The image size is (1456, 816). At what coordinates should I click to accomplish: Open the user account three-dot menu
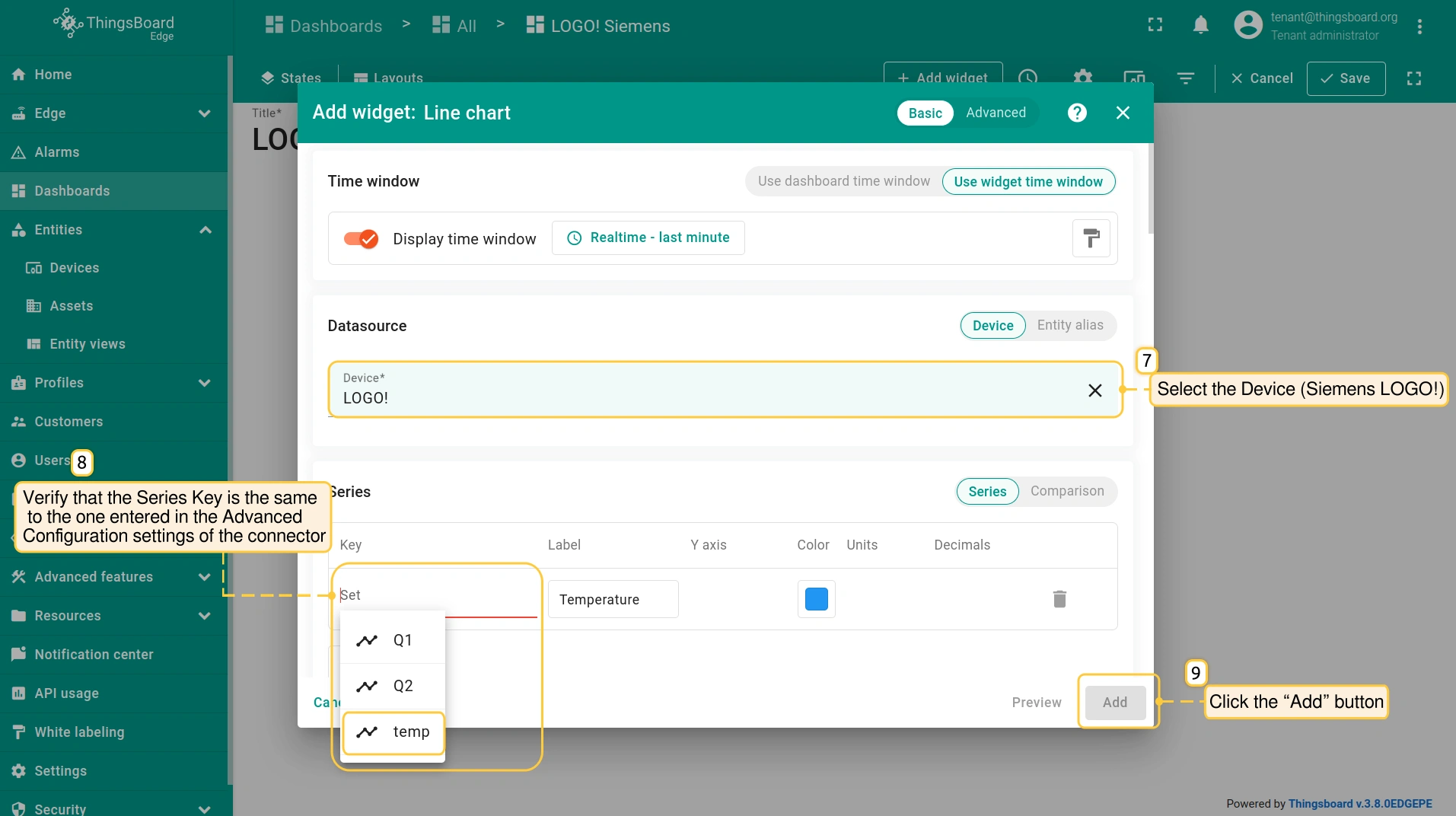pos(1419,27)
